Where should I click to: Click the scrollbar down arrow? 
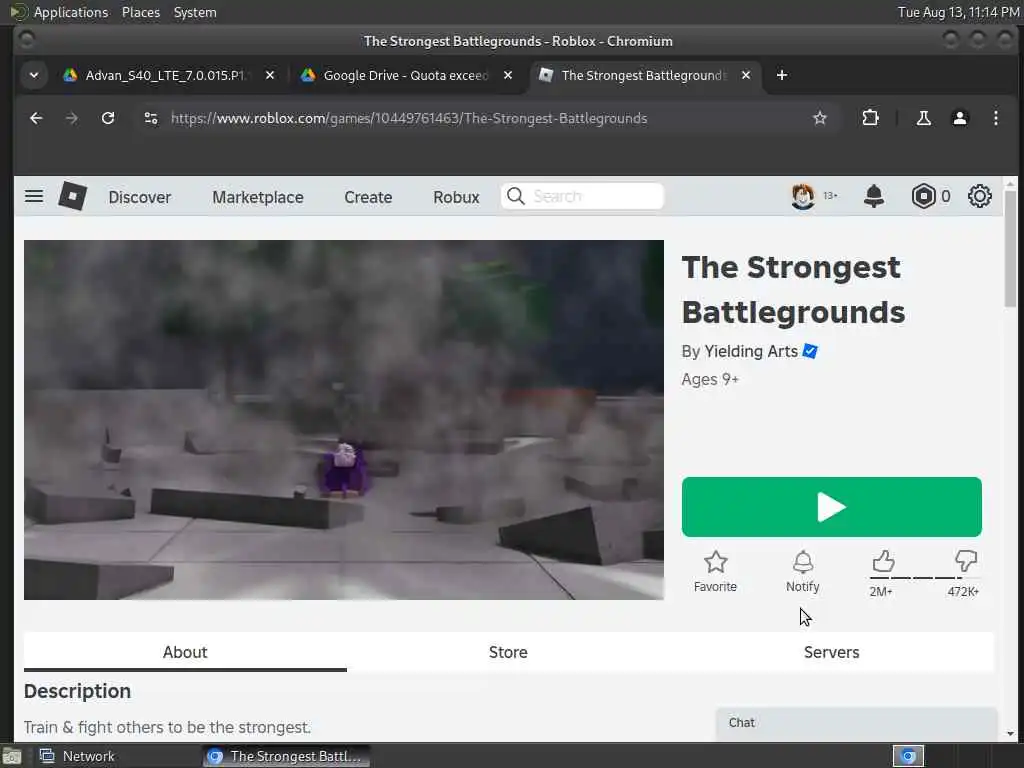(1010, 733)
